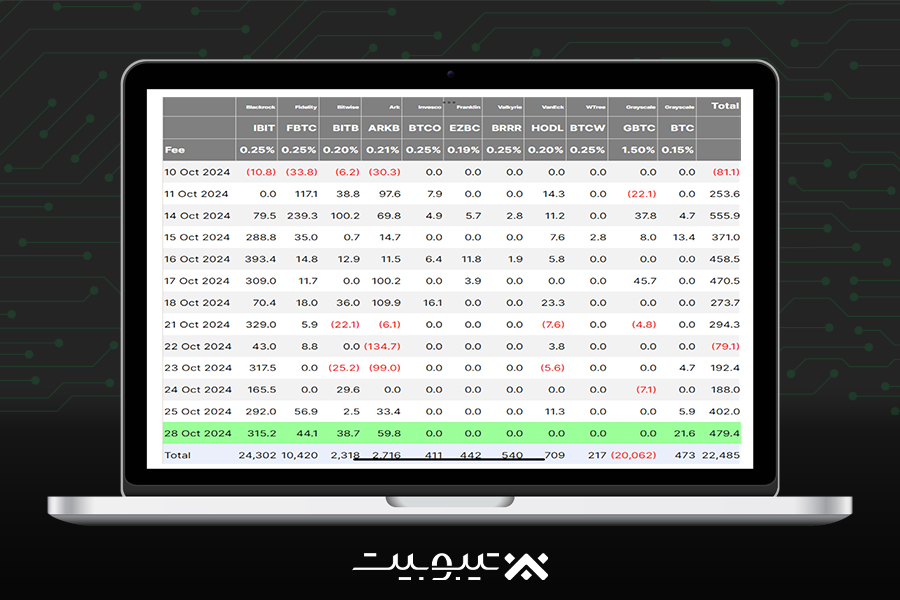This screenshot has width=900, height=600.
Task: Select the 22,485 grand total cell
Action: 720,455
